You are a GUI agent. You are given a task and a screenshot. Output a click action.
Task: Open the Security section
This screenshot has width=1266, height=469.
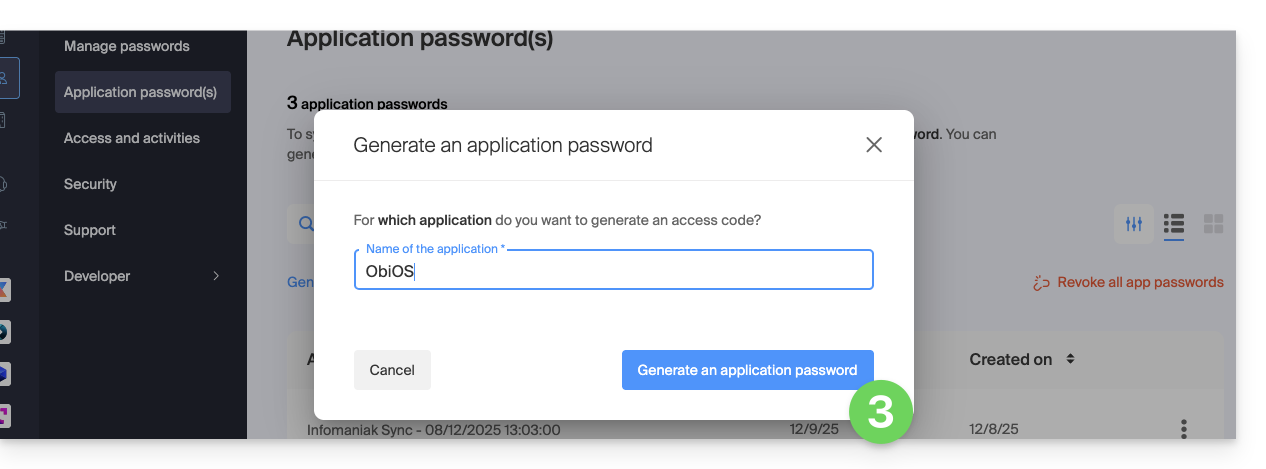(x=90, y=184)
